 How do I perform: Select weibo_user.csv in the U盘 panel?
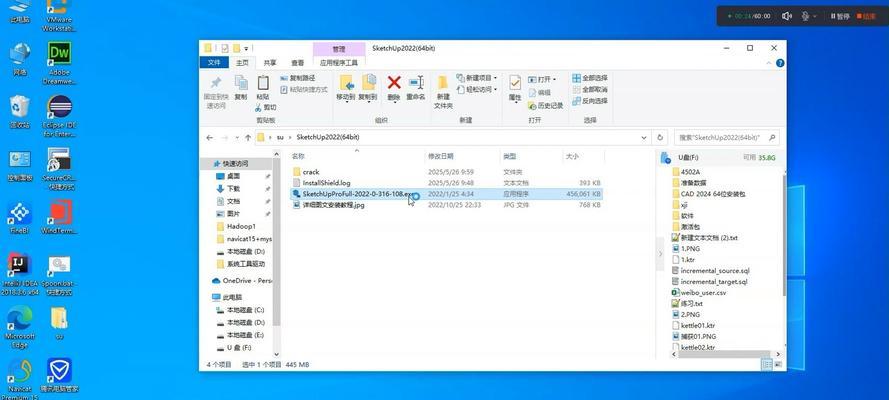698,292
